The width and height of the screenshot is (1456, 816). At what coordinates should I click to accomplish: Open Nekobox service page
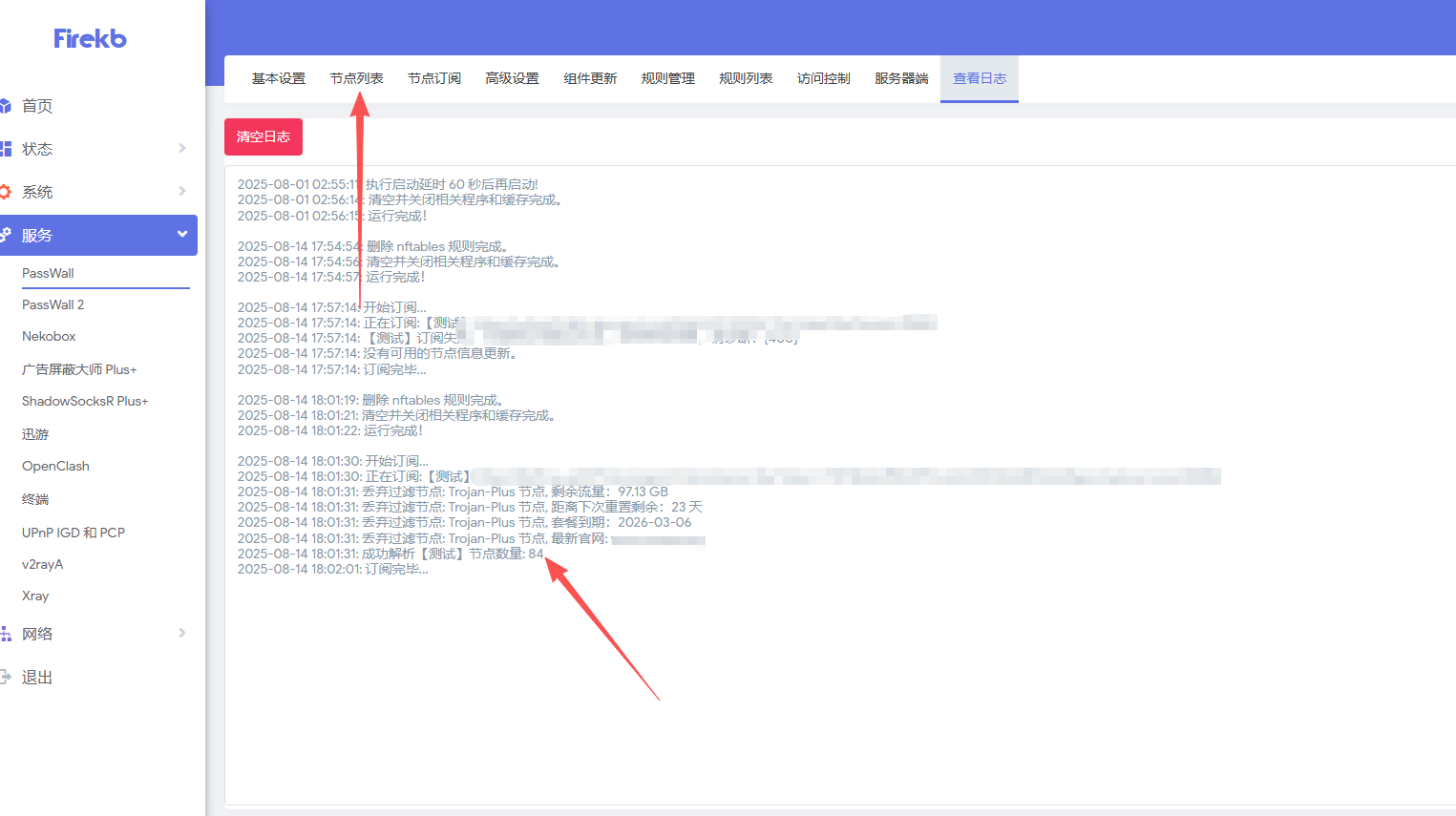pyautogui.click(x=49, y=336)
